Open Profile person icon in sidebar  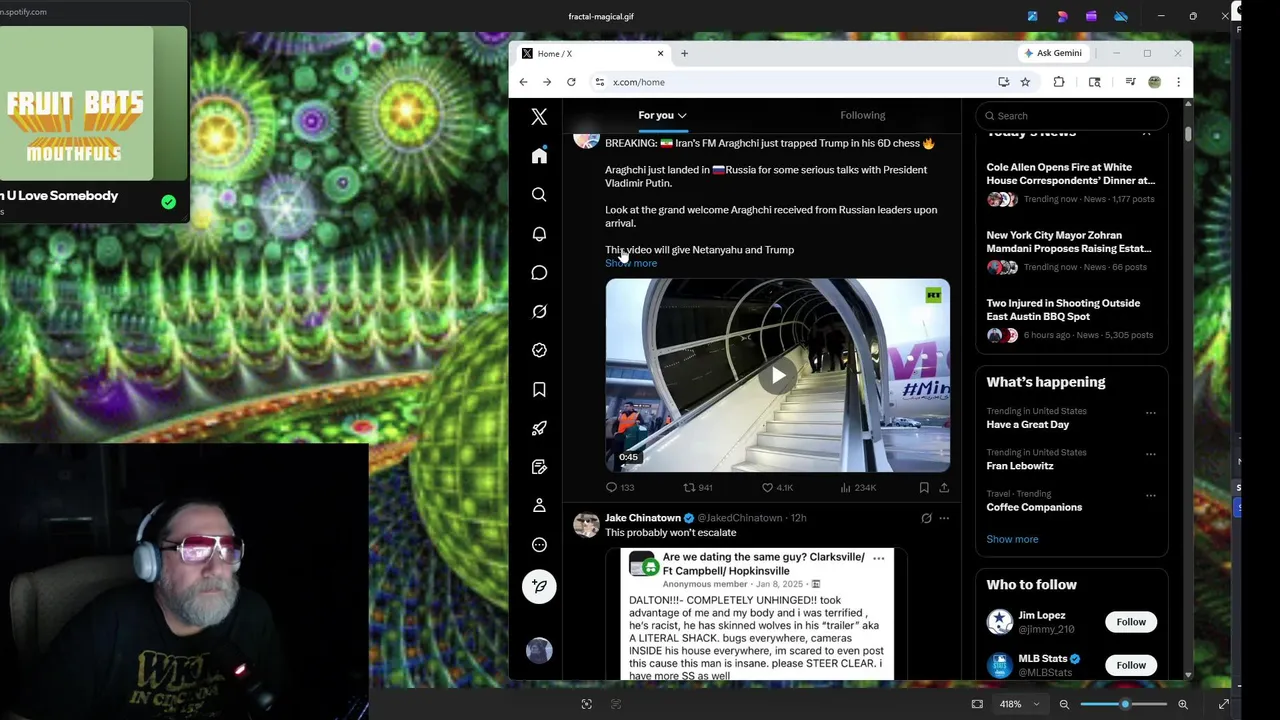click(539, 506)
